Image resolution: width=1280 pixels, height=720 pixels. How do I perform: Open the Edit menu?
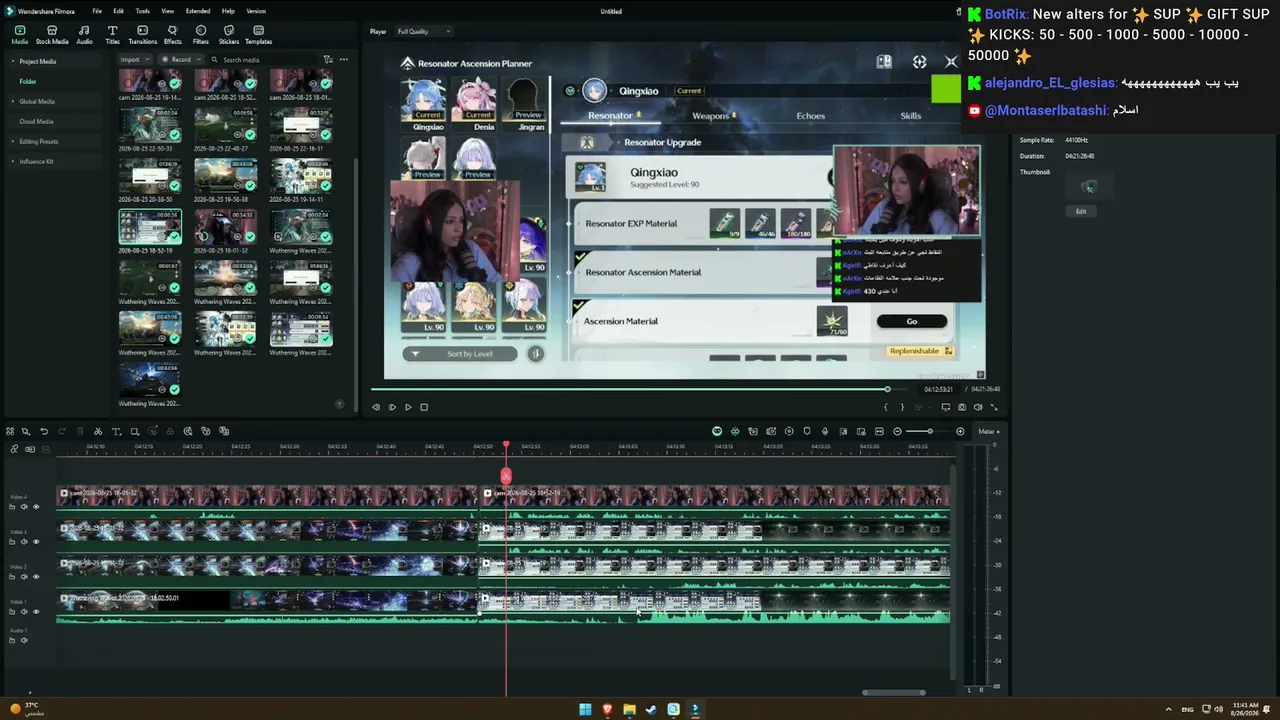[118, 11]
